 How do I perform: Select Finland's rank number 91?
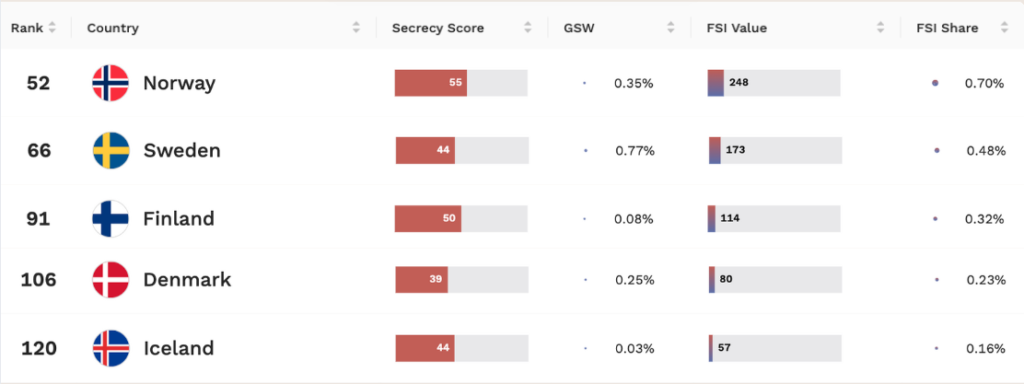pyautogui.click(x=38, y=219)
